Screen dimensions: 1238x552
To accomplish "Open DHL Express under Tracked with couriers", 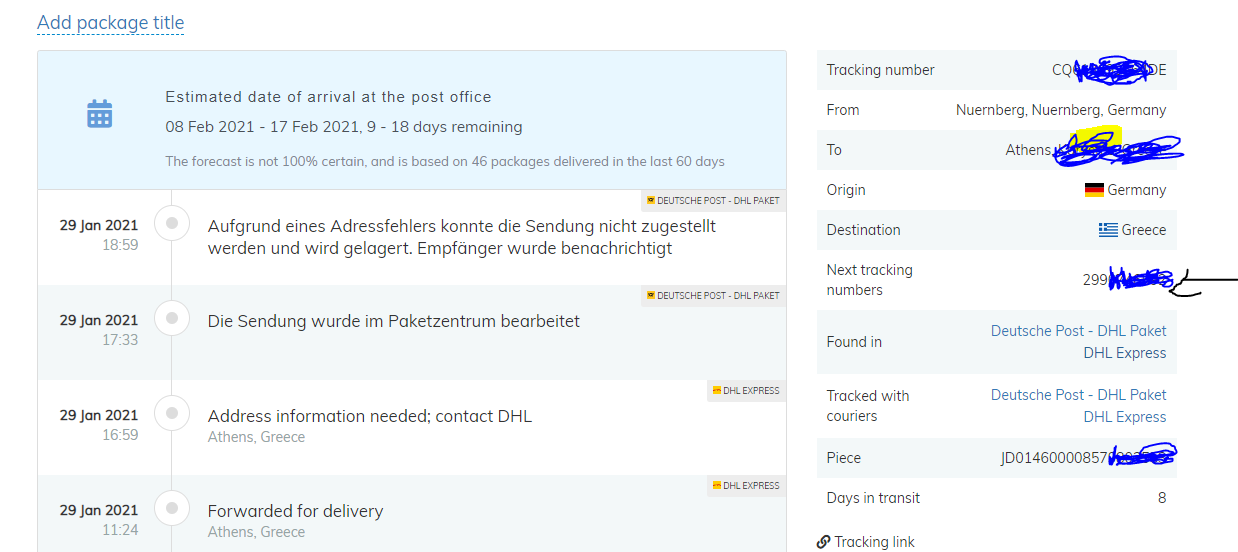I will (x=1125, y=417).
